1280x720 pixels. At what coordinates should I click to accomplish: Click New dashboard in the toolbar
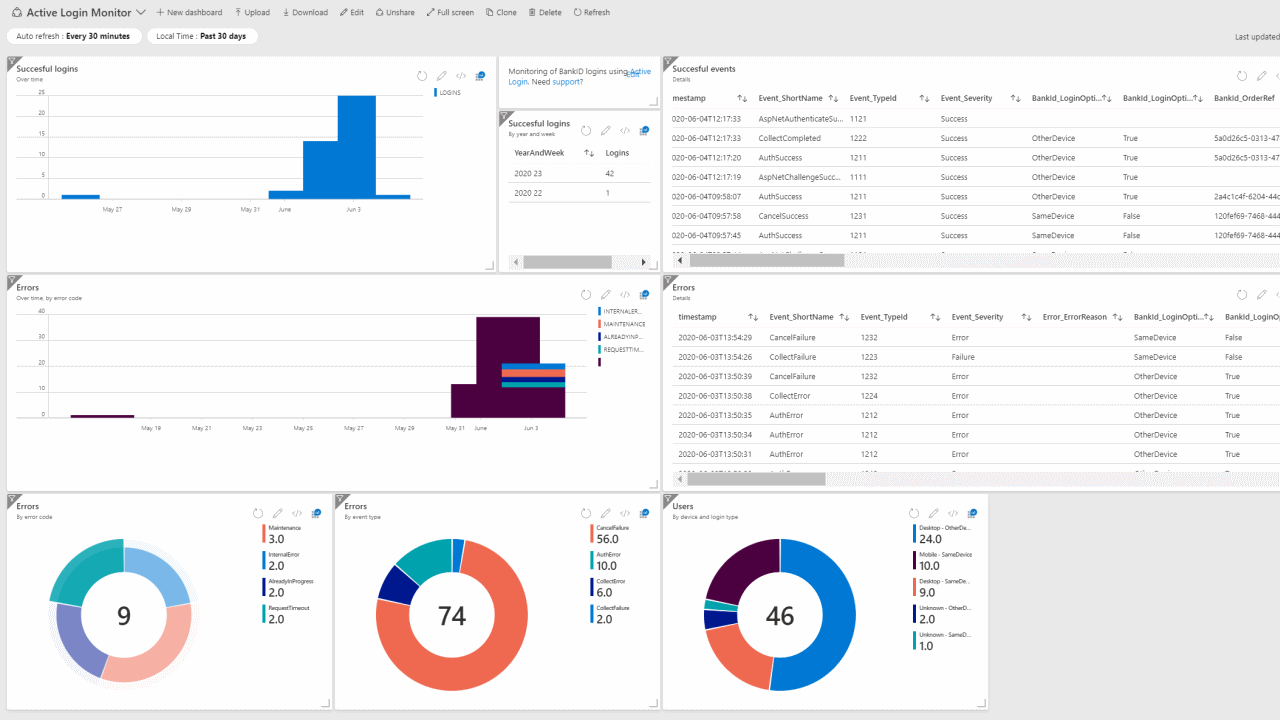189,12
